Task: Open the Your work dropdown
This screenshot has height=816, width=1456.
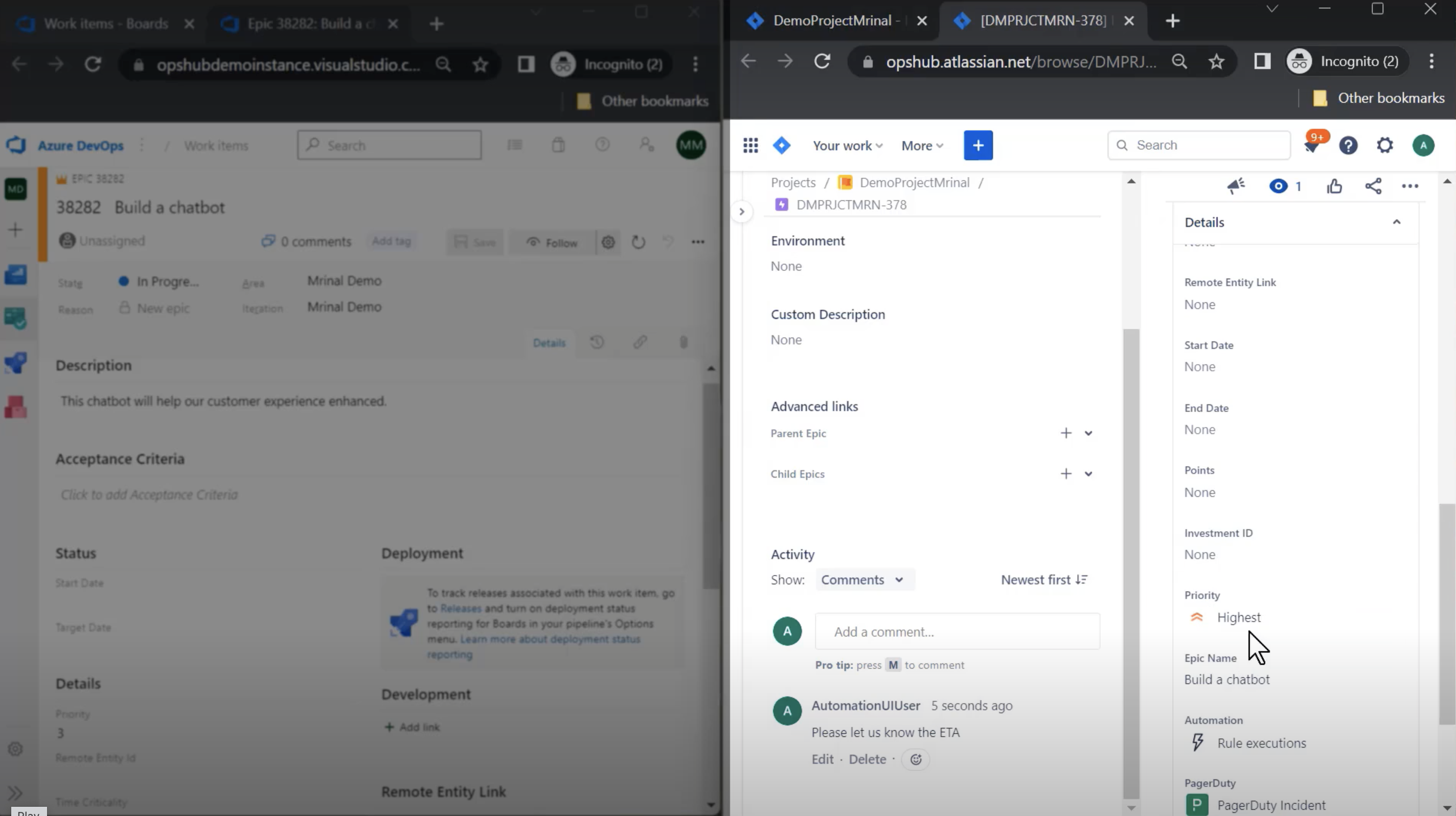Action: click(x=847, y=146)
